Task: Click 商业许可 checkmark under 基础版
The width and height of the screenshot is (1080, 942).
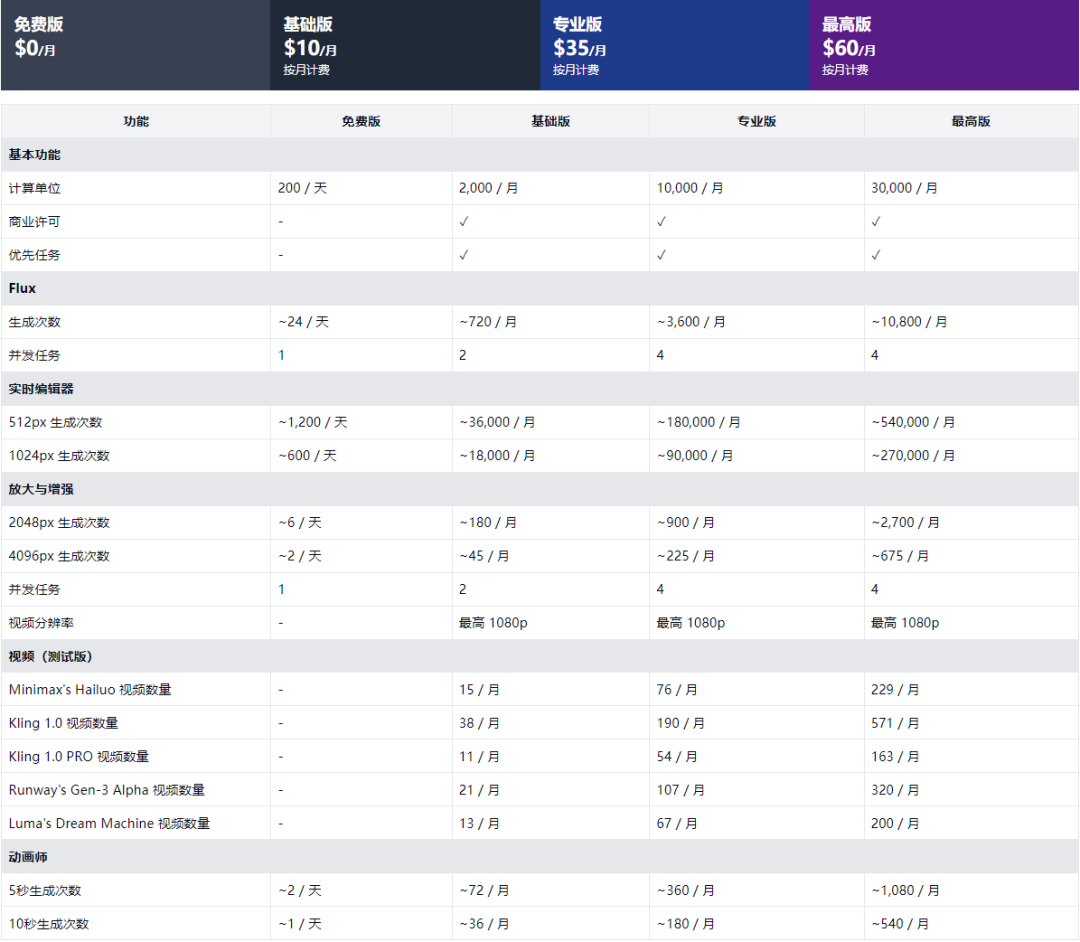Action: click(464, 222)
